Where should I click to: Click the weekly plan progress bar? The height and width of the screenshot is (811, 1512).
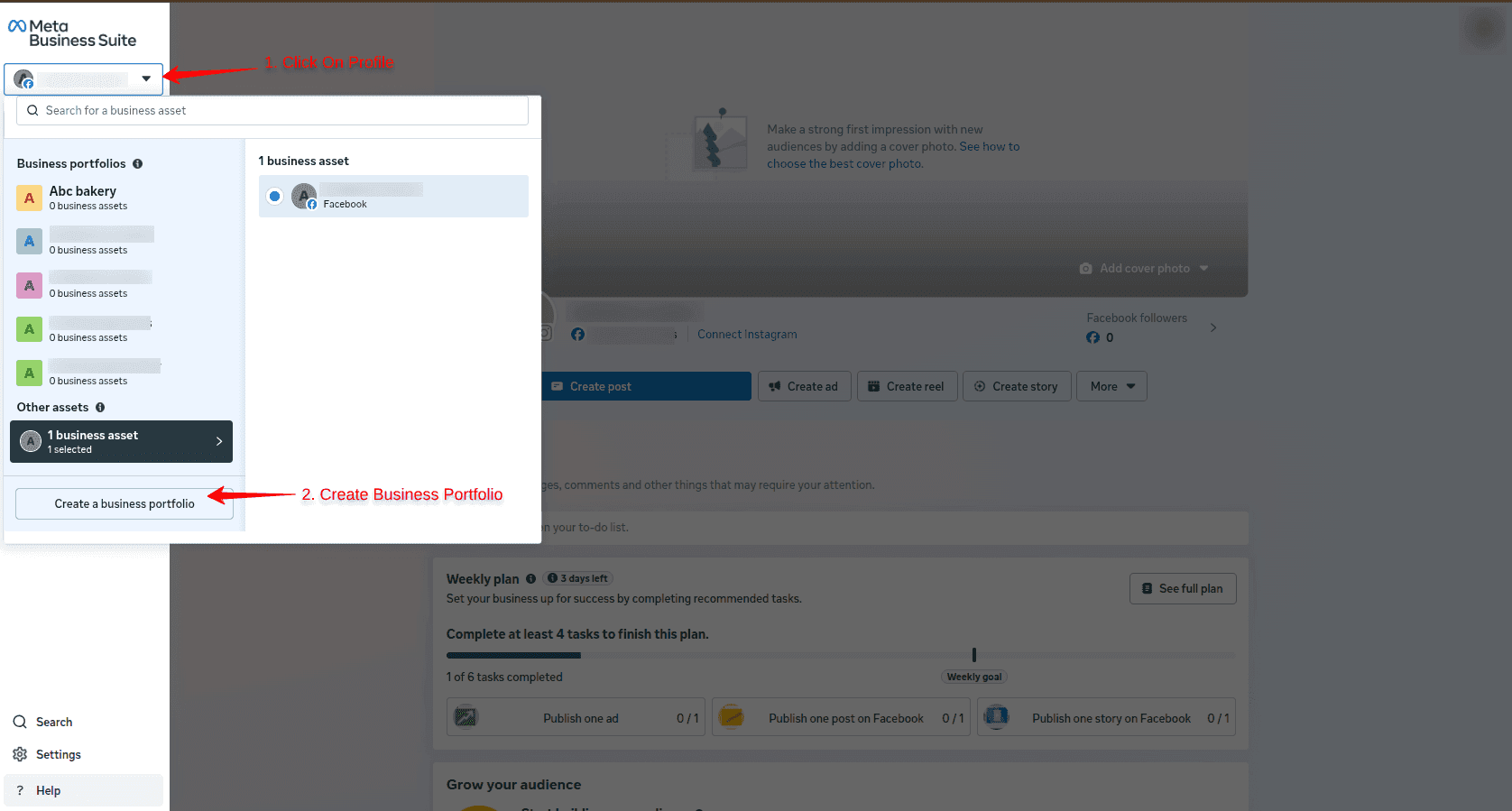tap(841, 655)
